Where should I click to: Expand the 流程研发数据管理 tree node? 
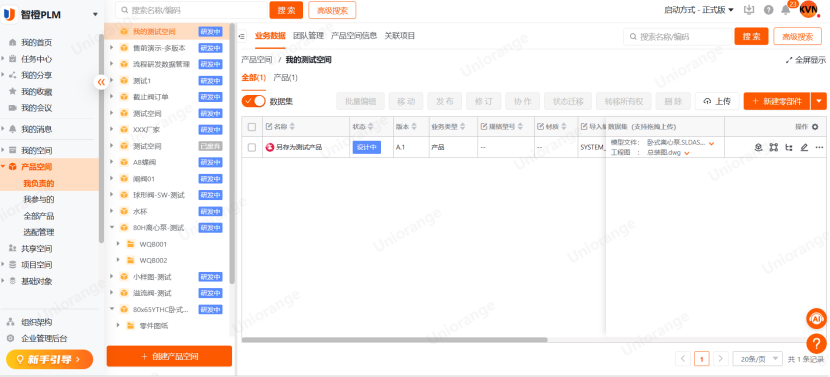click(x=112, y=64)
